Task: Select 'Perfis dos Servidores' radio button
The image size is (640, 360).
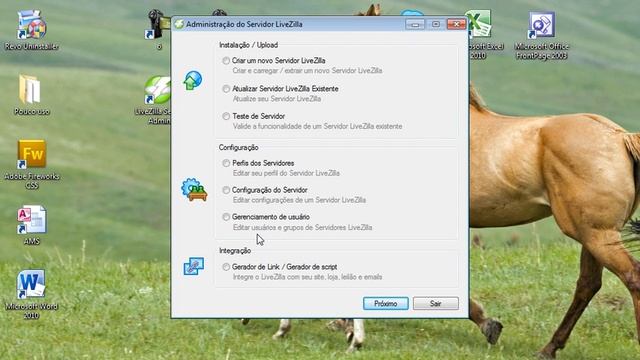Action: (226, 163)
